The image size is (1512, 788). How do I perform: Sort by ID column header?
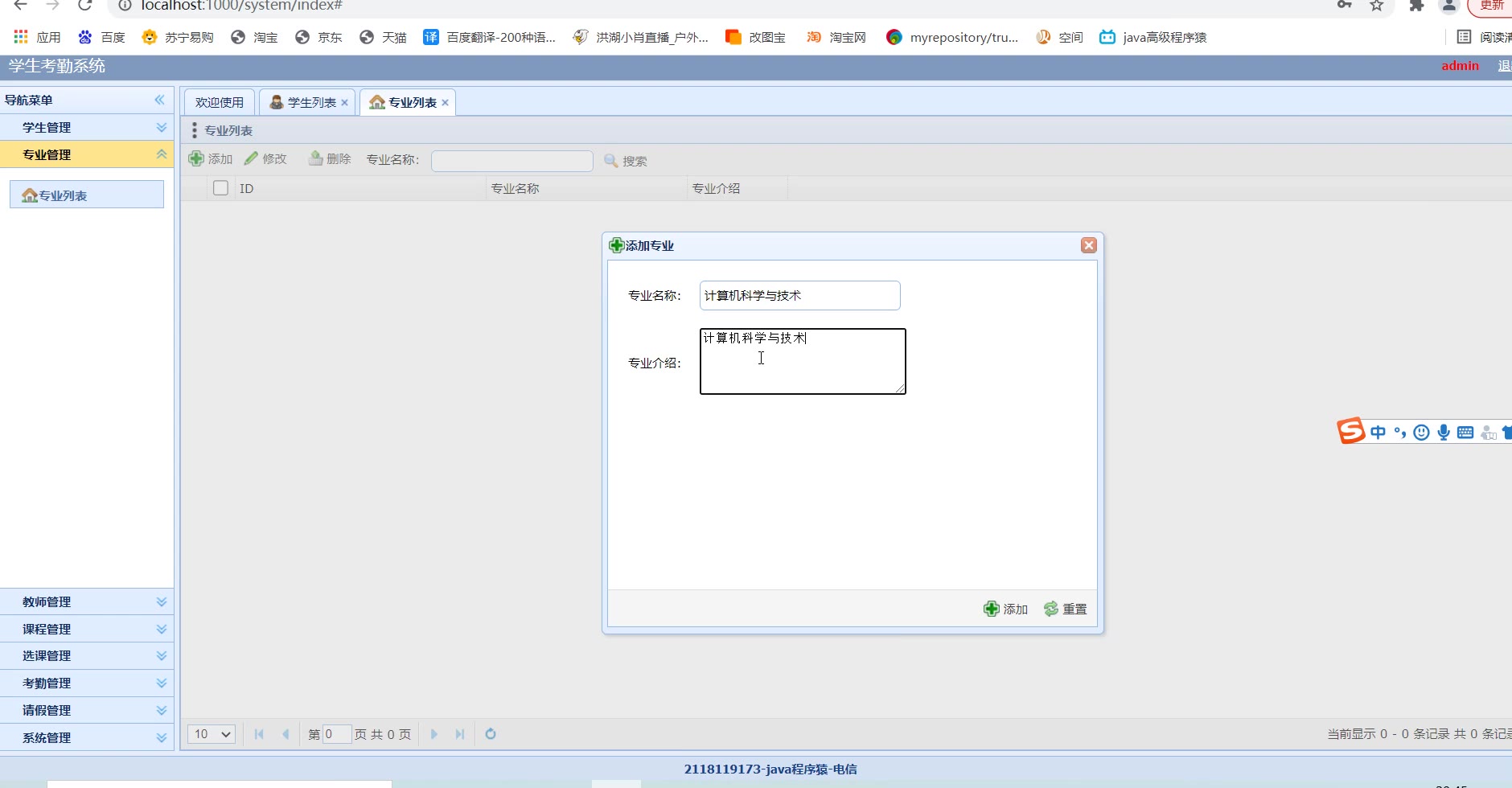point(360,188)
